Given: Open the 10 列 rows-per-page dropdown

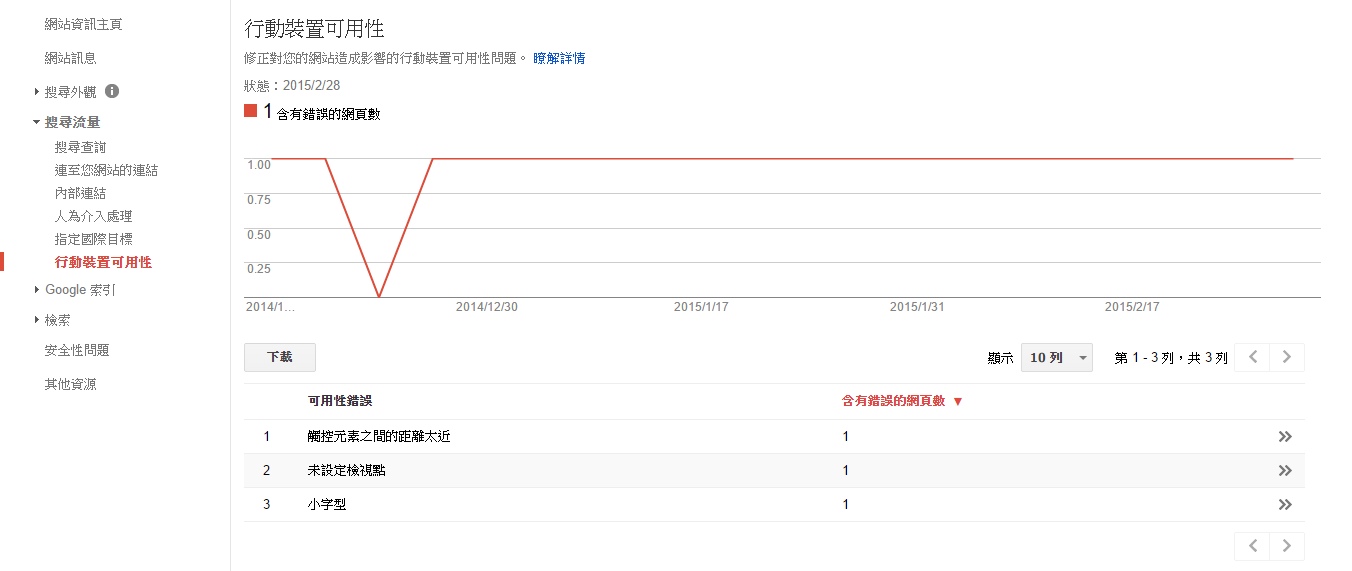Looking at the screenshot, I should coord(1056,358).
